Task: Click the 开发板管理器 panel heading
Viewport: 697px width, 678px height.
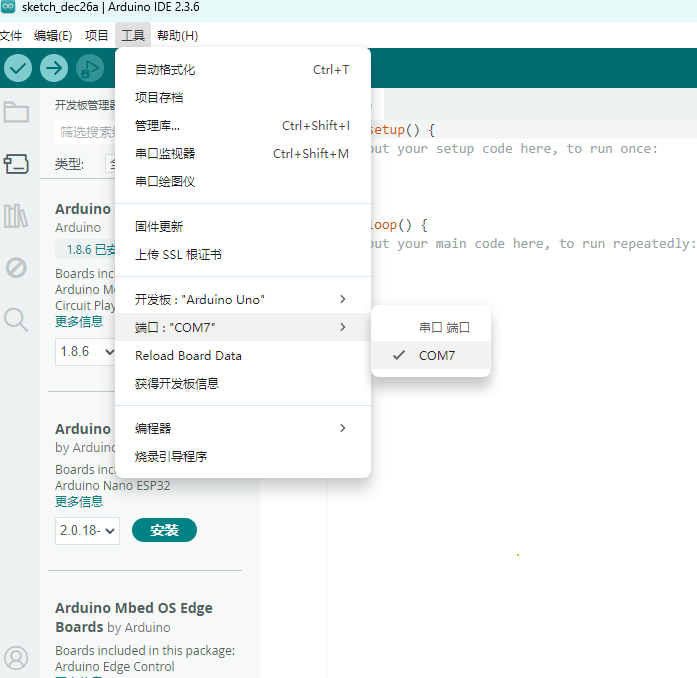Action: point(85,105)
